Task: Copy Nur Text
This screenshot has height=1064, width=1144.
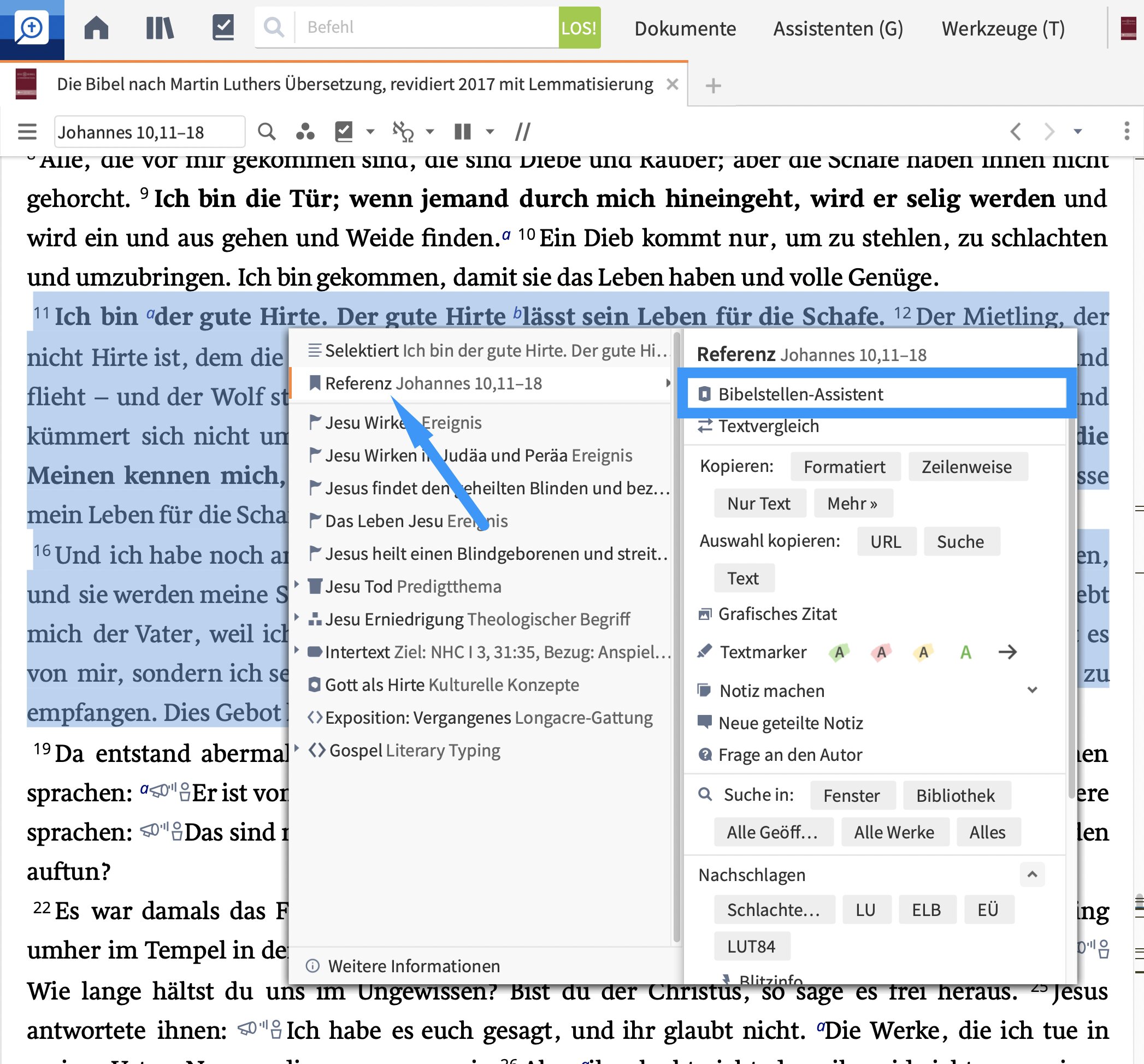Action: coord(759,504)
